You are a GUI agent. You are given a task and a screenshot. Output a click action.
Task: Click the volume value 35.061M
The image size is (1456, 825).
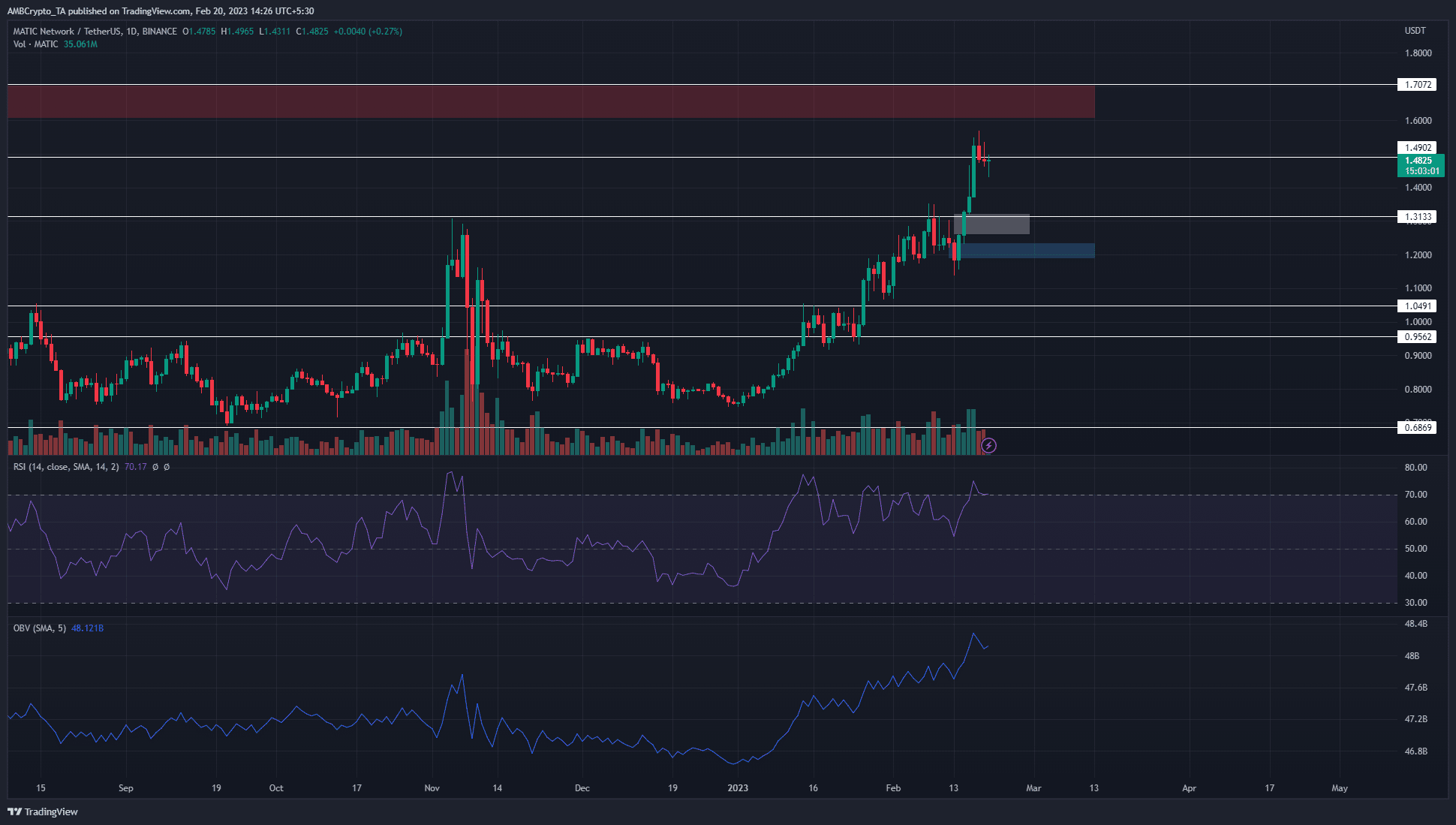click(81, 44)
